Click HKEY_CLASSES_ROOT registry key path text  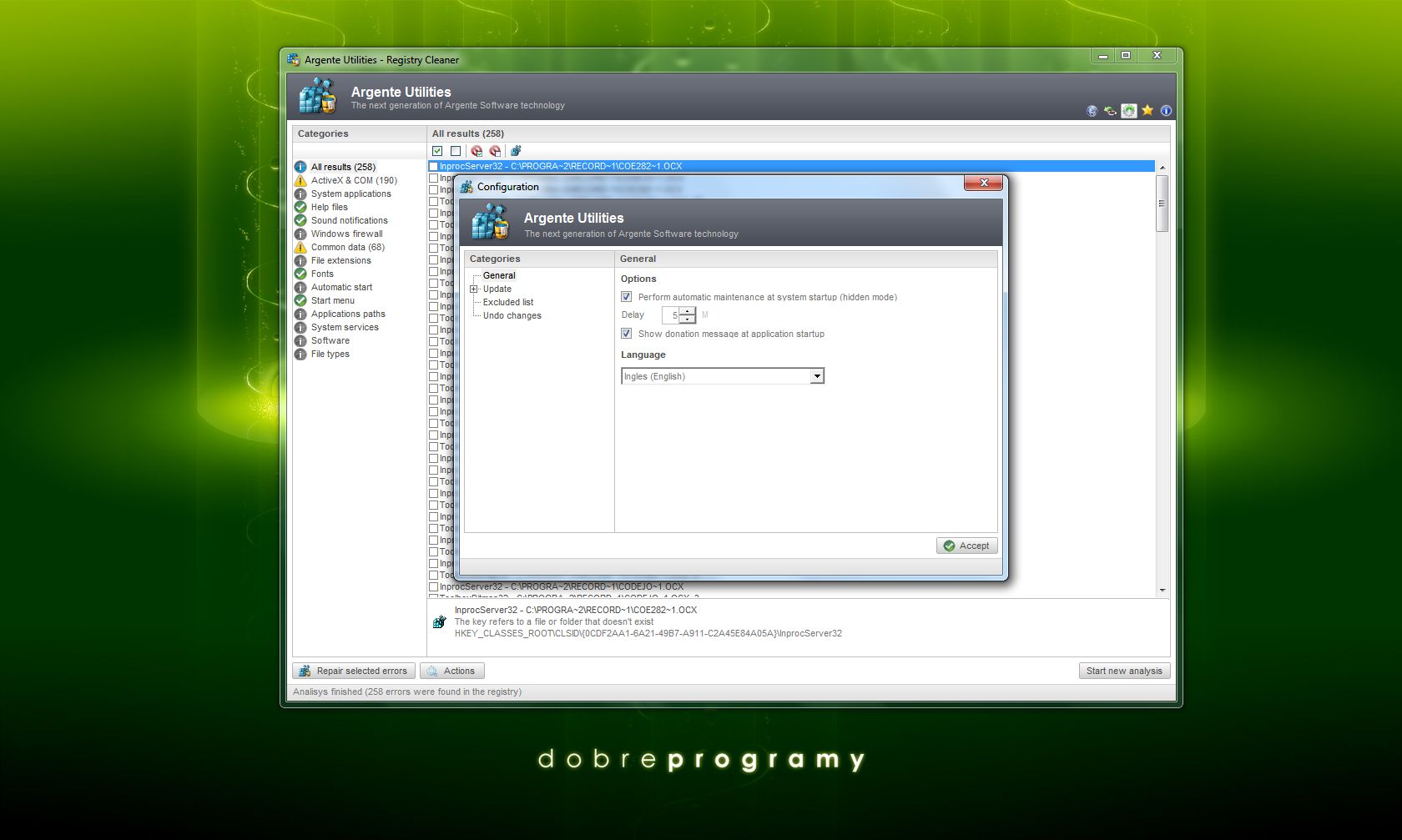[x=648, y=634]
